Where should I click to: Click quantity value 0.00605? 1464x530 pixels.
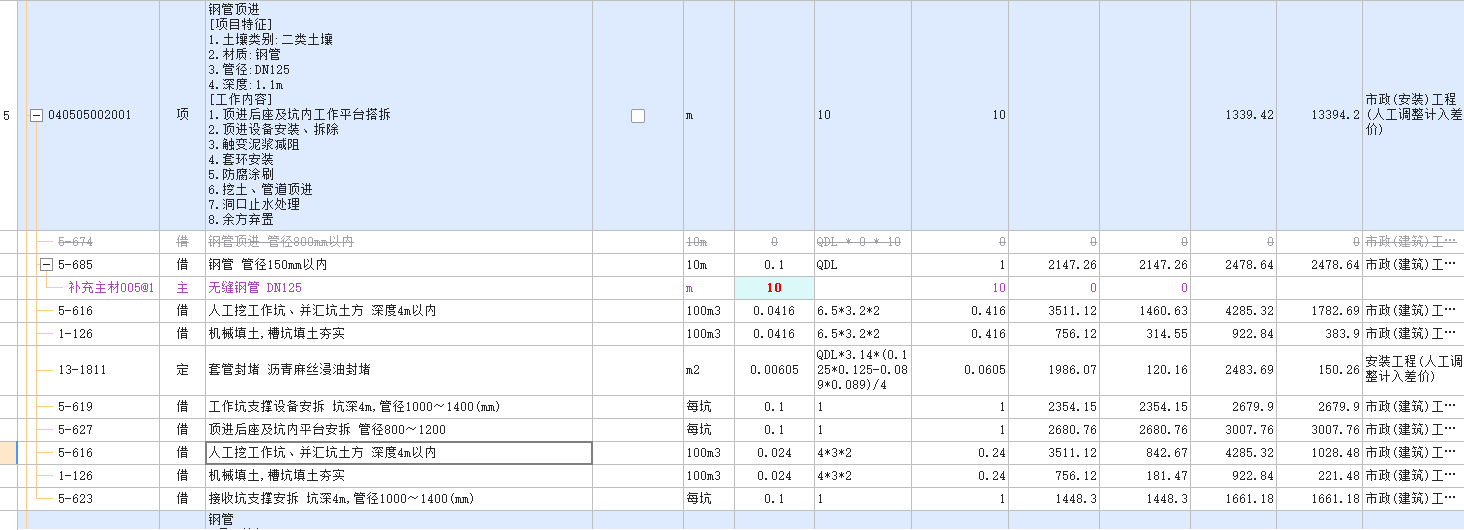[x=774, y=370]
